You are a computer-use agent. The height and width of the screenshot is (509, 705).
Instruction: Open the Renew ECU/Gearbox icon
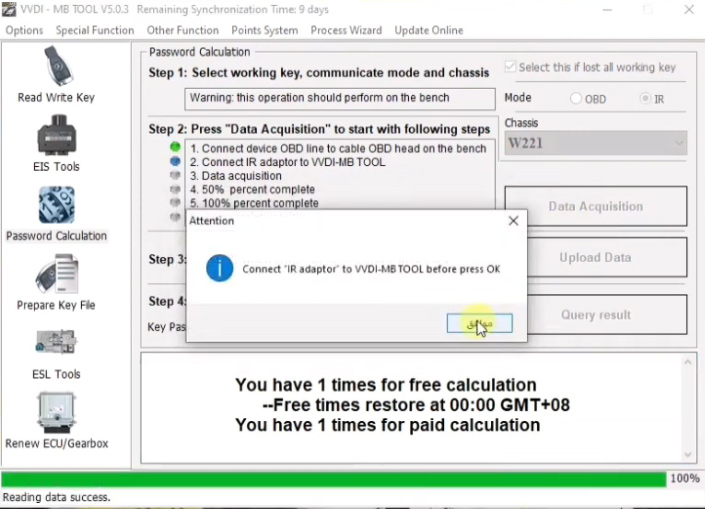tap(56, 412)
